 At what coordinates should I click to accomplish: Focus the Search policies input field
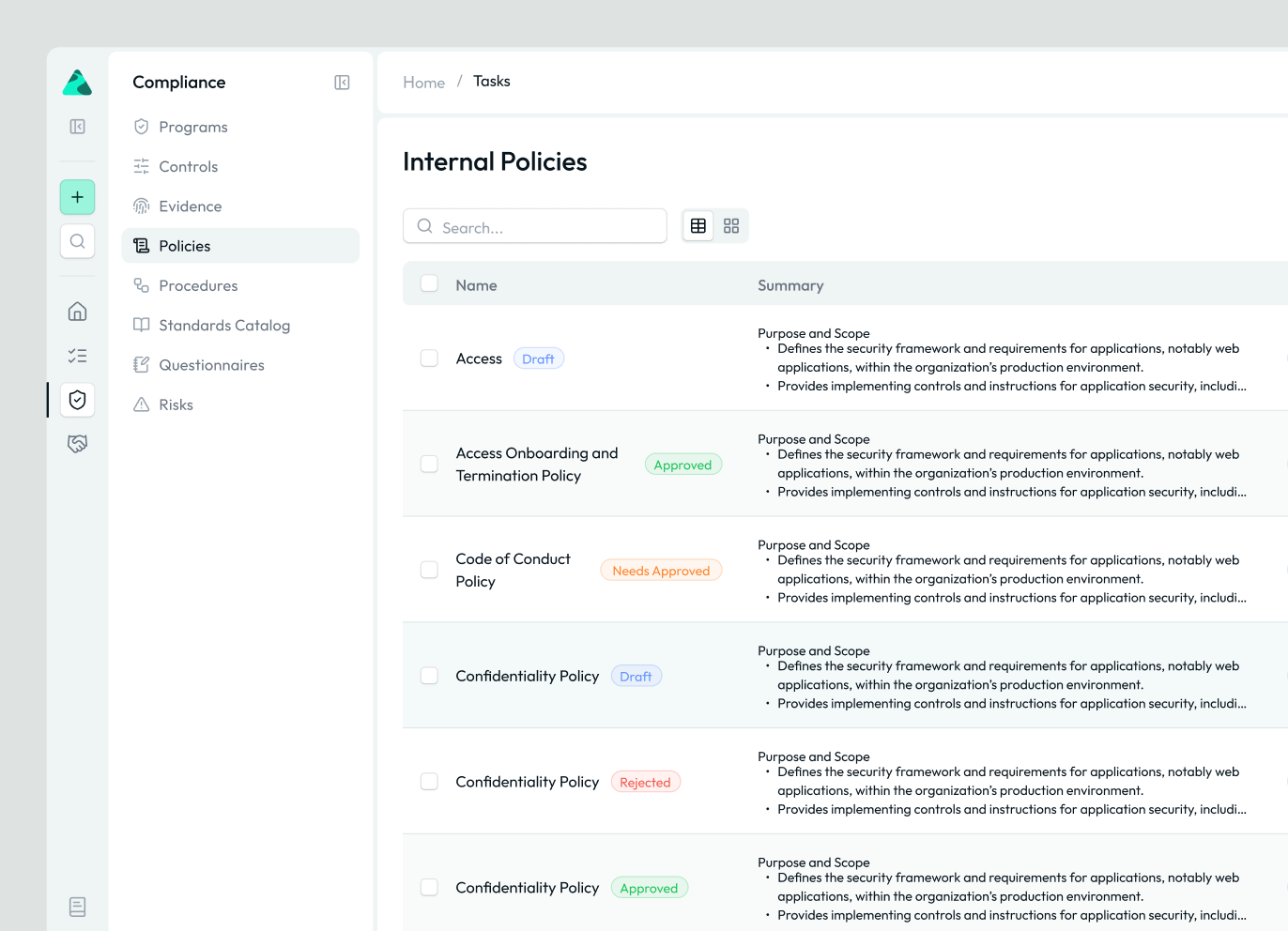pos(535,226)
